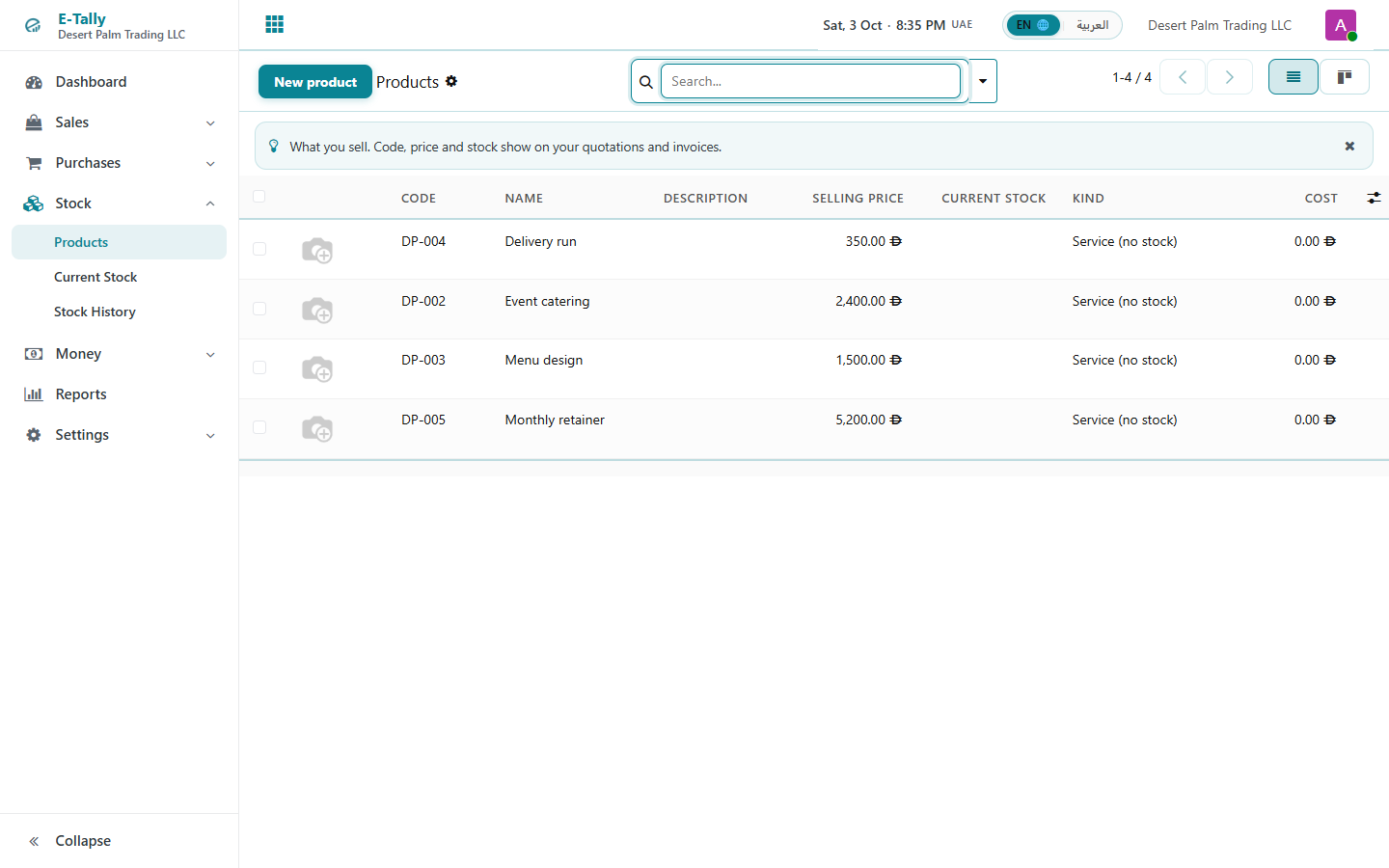The height and width of the screenshot is (868, 1389).
Task: Click the search magnifier icon
Action: coord(646,82)
